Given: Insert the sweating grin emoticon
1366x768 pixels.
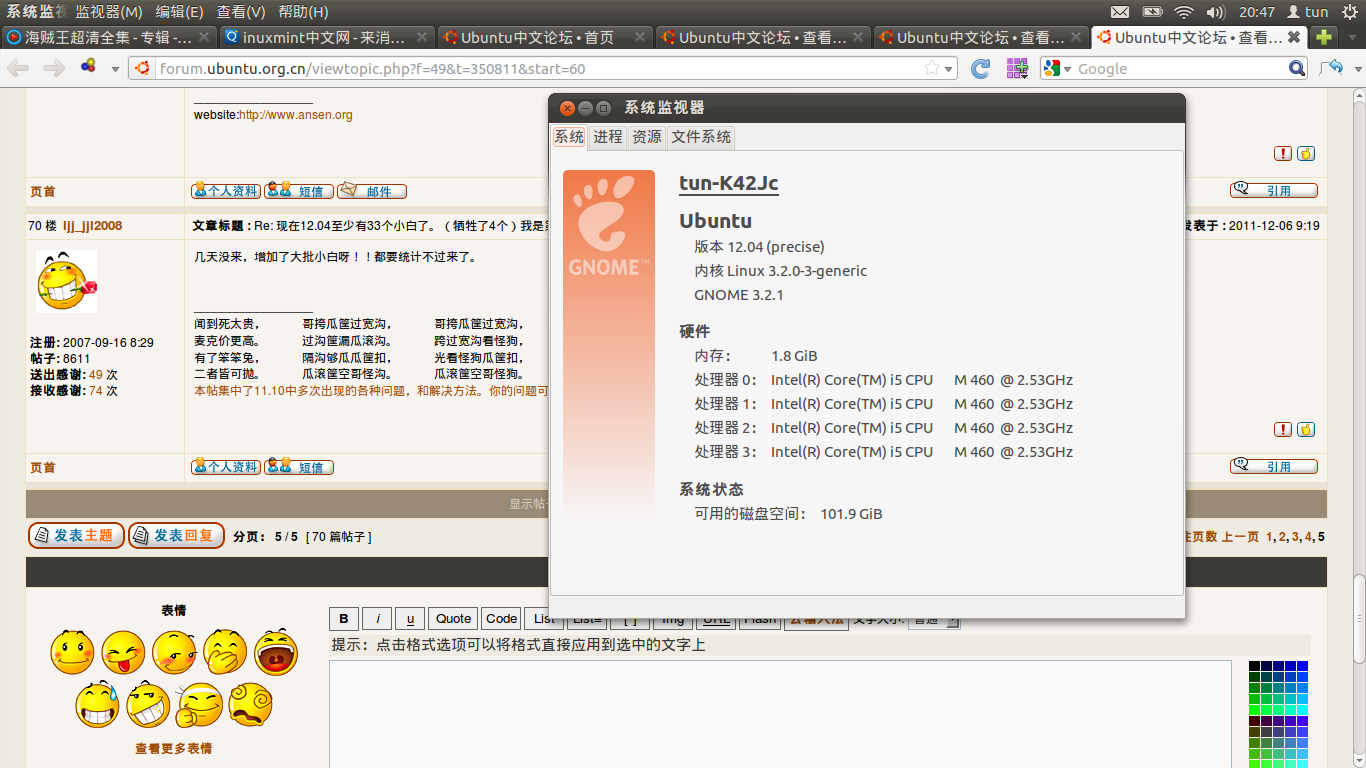Looking at the screenshot, I should tap(97, 704).
